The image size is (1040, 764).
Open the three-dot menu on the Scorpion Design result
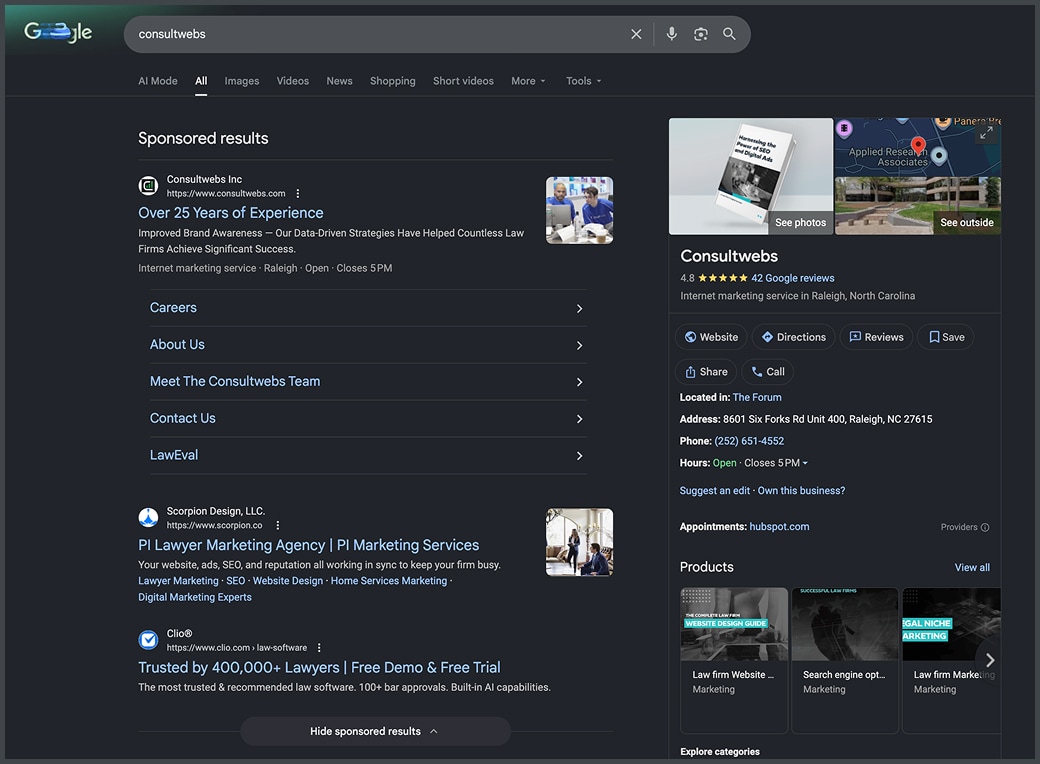277,524
